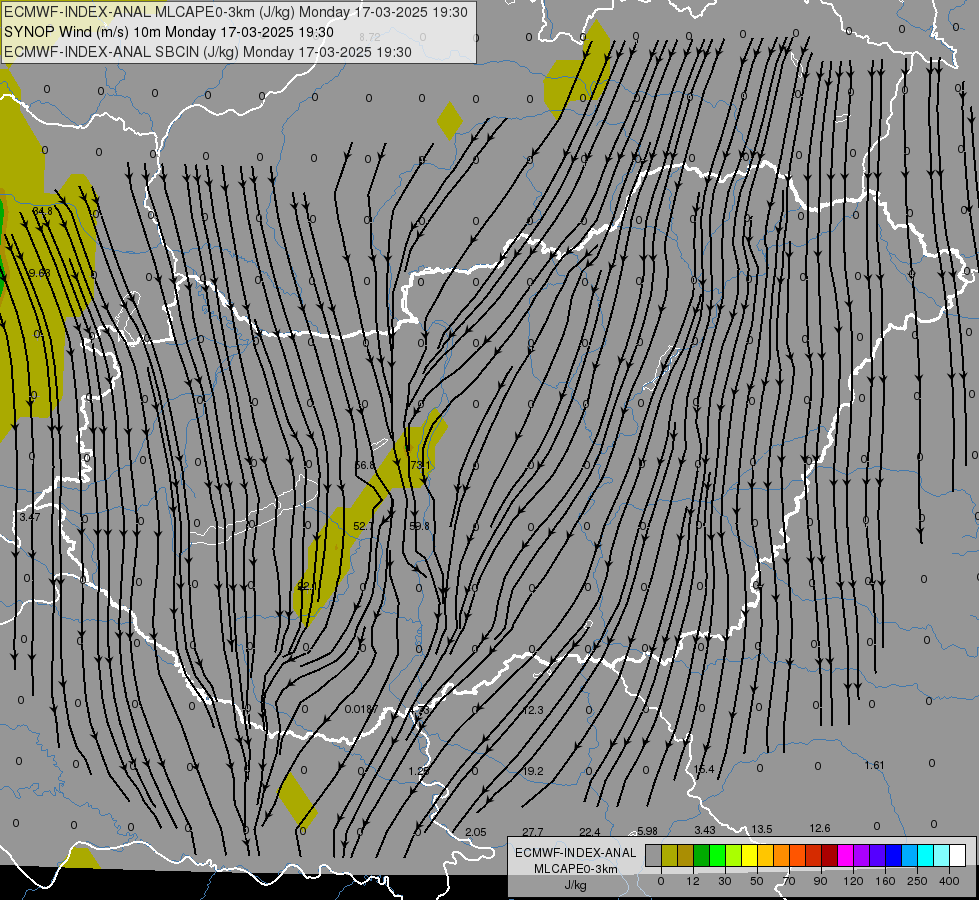Click the map value 0.0187
Image resolution: width=979 pixels, height=900 pixels.
pos(362,709)
